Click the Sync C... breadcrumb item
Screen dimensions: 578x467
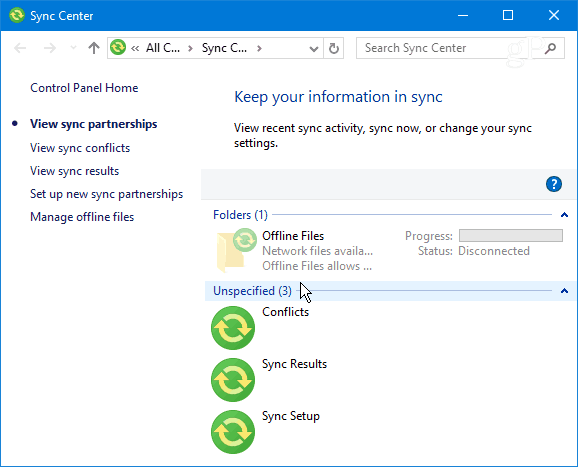coord(224,48)
